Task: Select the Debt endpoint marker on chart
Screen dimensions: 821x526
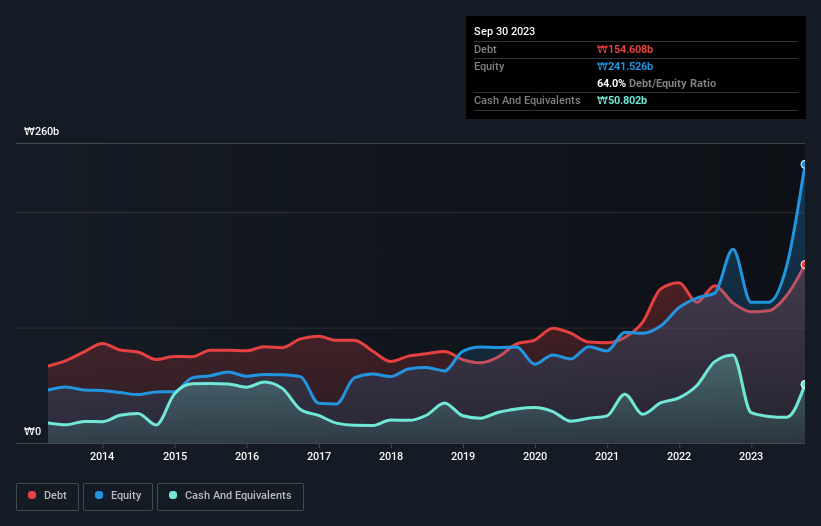Action: (x=804, y=265)
